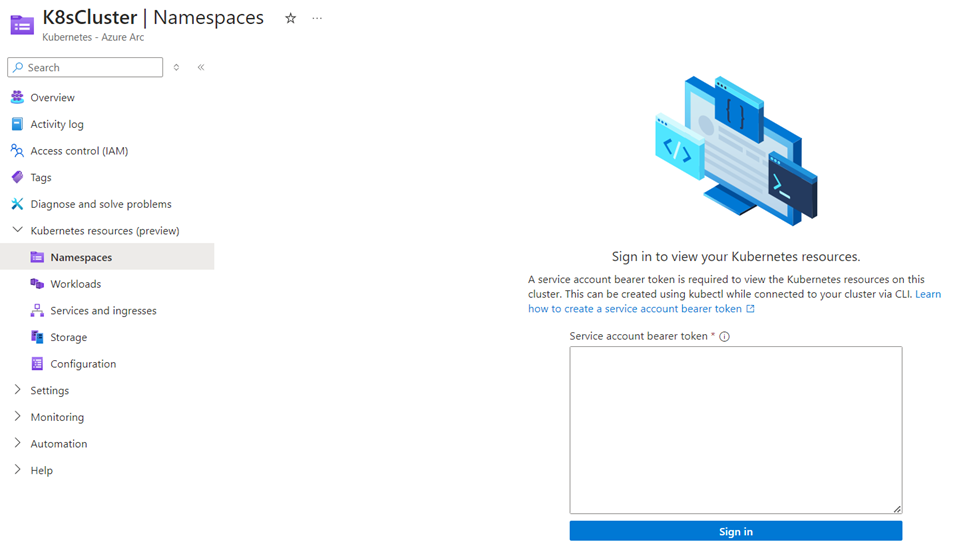Open Services and ingresses
975x546 pixels.
coord(103,311)
